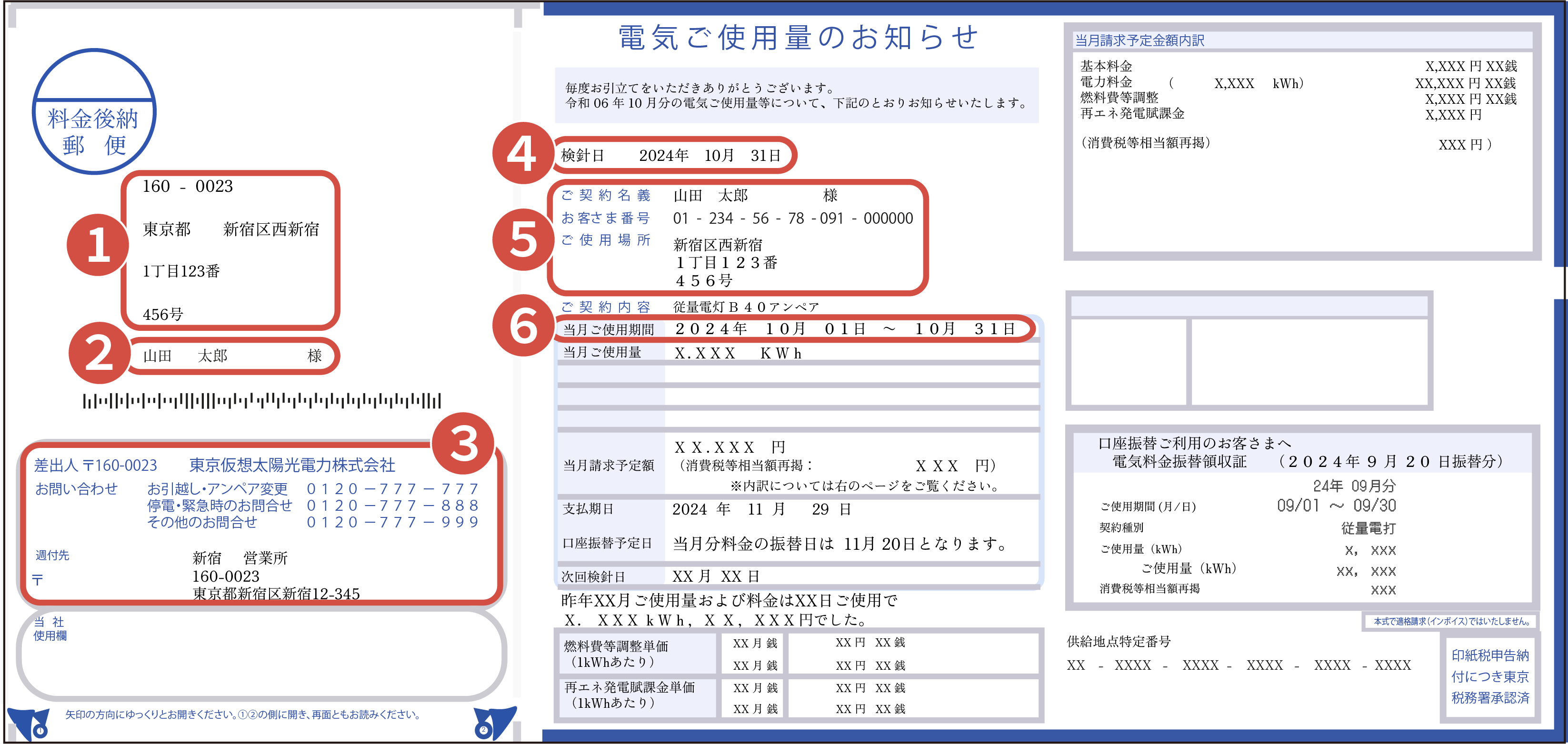
Task: Click the ご契約内容 label
Action: click(606, 307)
